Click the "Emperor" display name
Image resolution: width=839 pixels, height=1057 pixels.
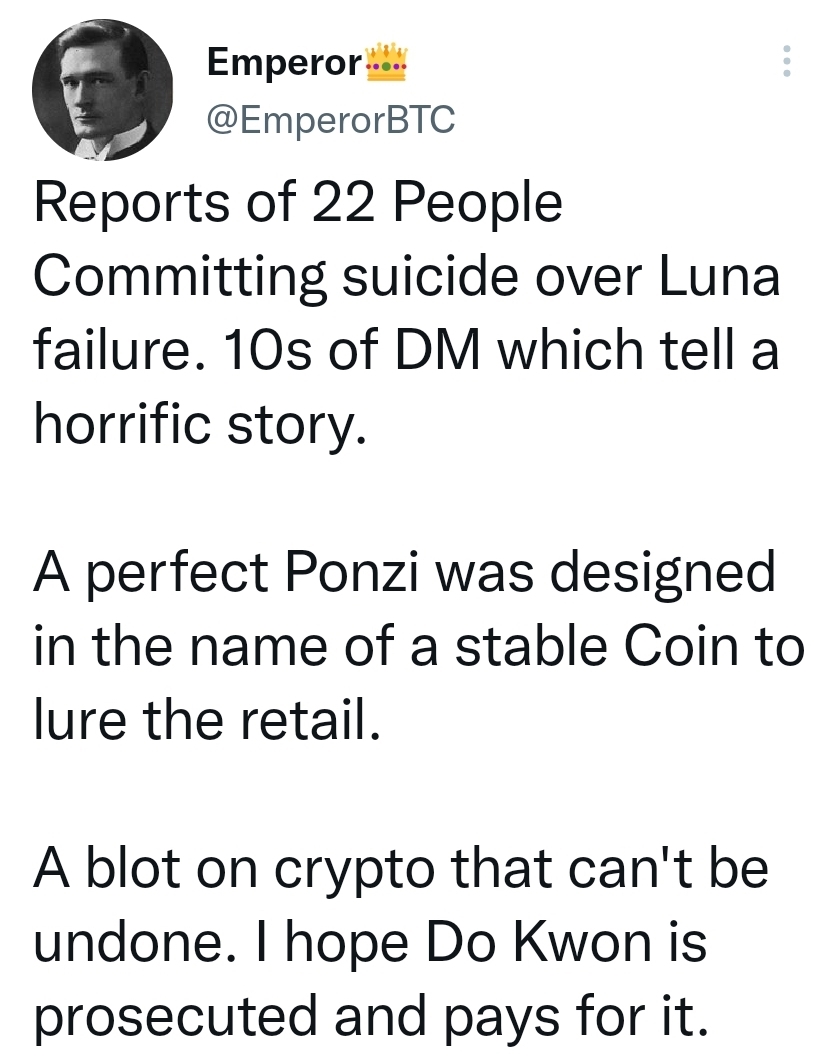(x=284, y=63)
